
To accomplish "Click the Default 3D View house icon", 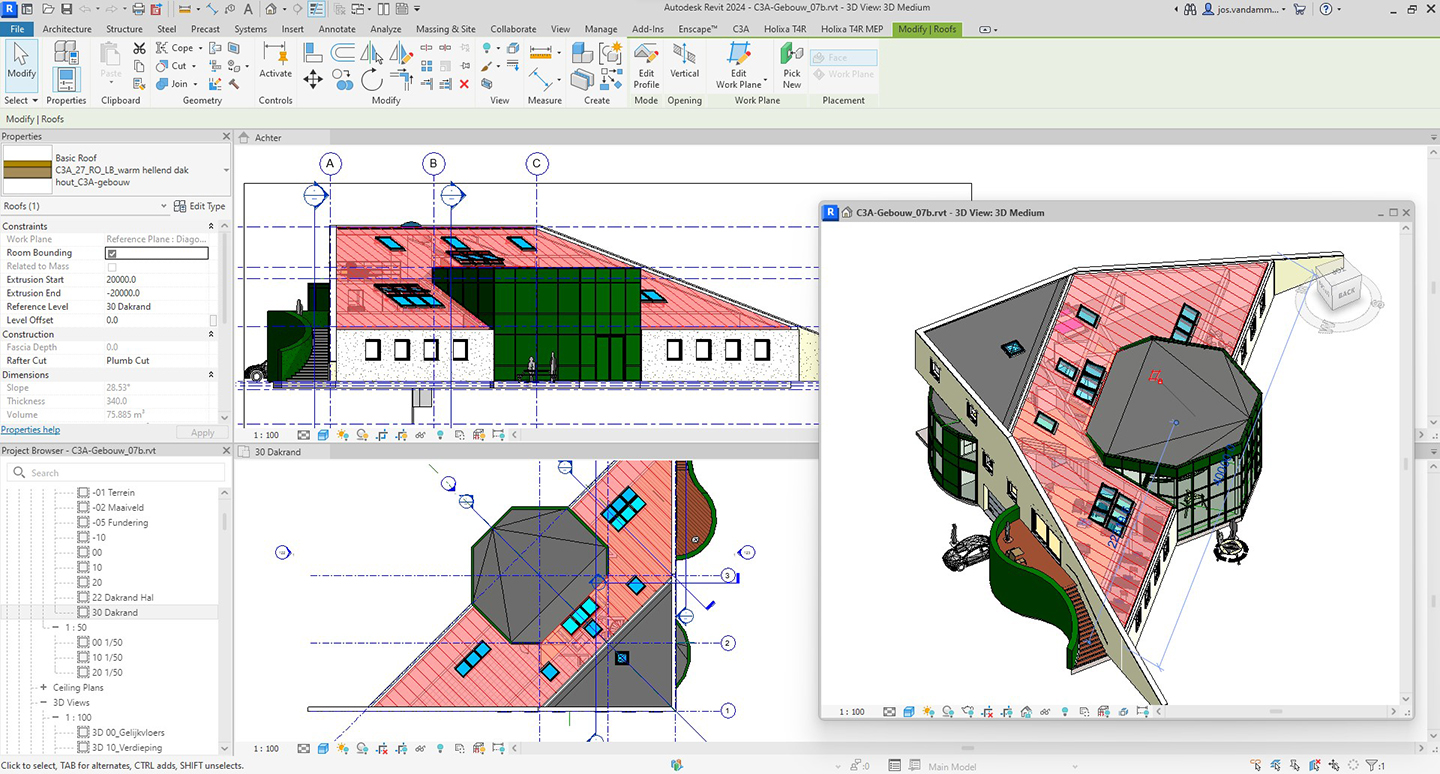I will [271, 9].
